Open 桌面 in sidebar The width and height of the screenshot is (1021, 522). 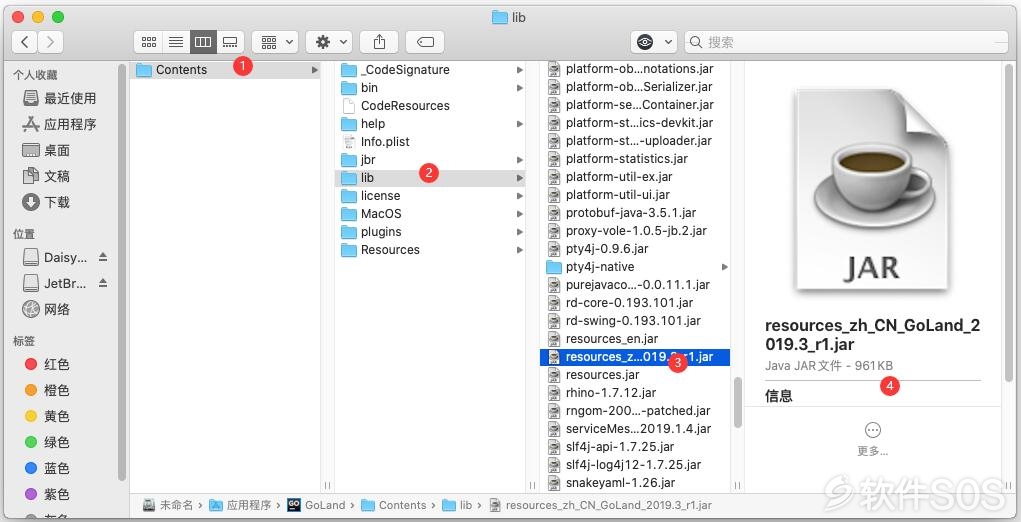(47, 150)
